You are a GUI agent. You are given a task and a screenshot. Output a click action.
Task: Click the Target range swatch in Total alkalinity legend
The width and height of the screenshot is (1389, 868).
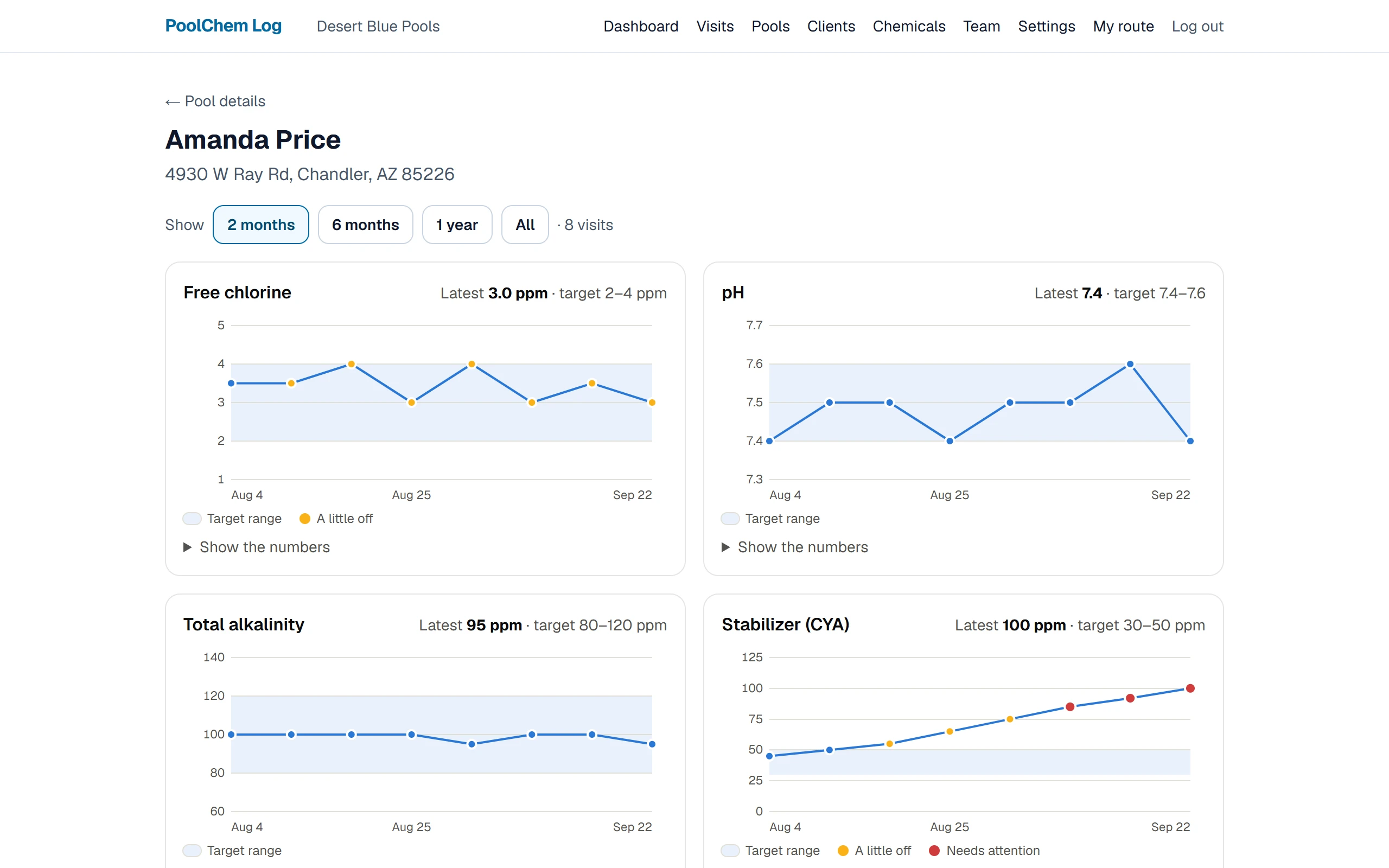(x=192, y=850)
